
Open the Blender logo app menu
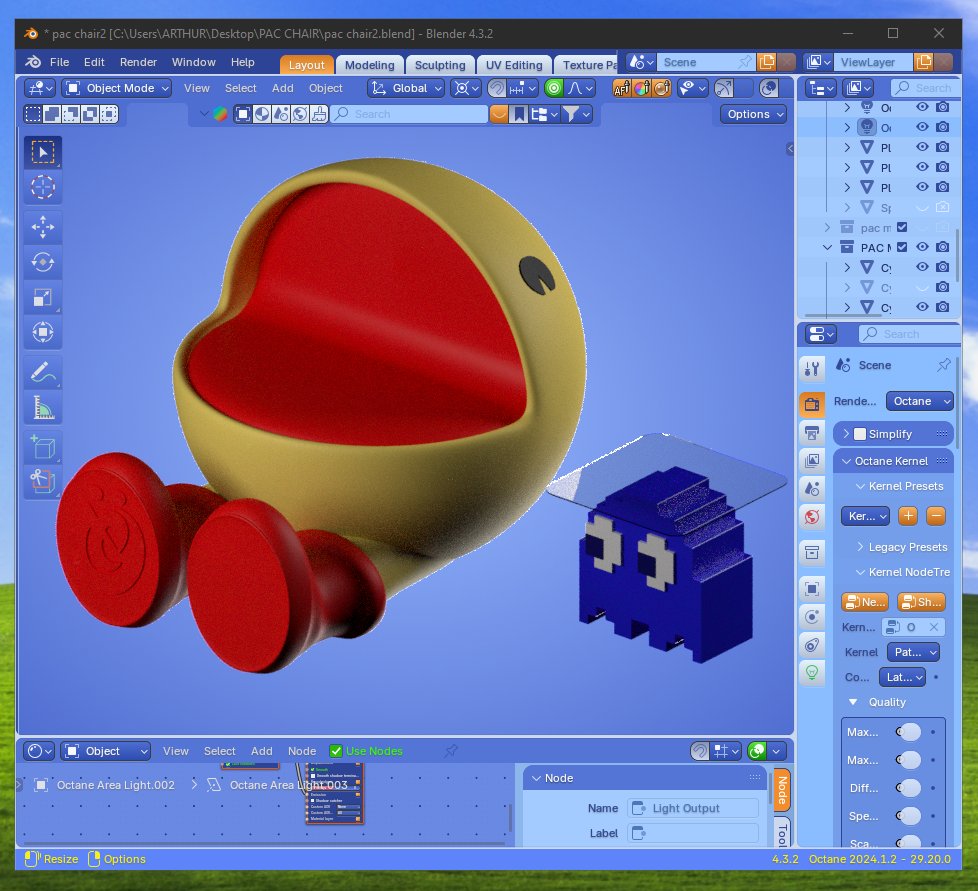[x=32, y=62]
